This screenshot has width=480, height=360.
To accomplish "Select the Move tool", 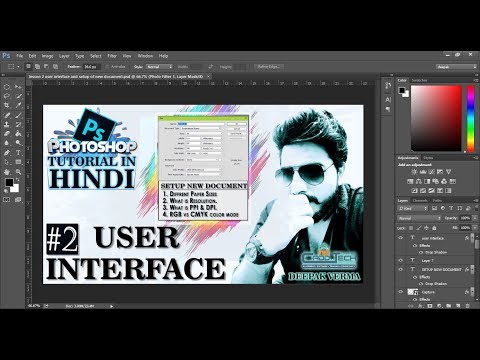I will [x=18, y=87].
